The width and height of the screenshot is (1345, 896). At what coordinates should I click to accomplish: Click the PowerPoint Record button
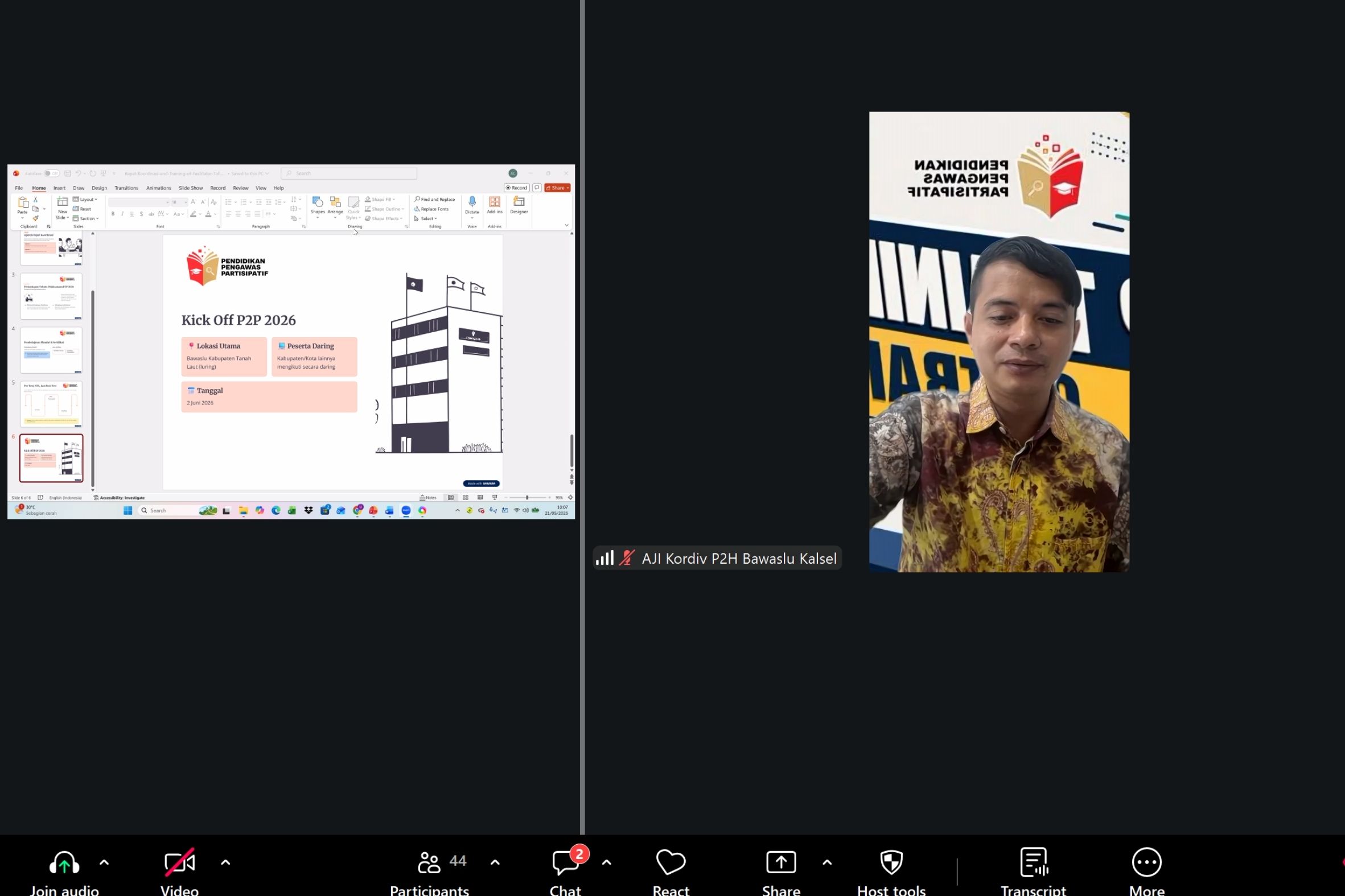pos(516,188)
